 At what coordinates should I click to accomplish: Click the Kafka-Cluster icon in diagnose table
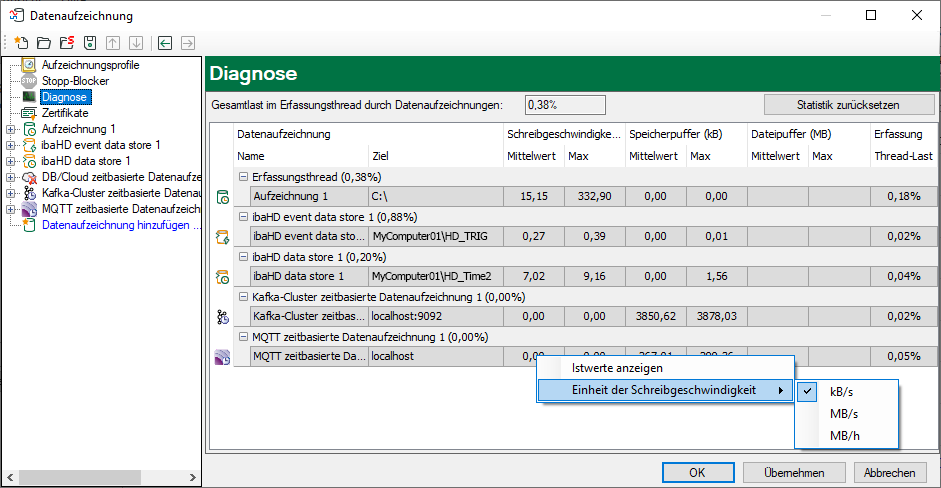point(222,316)
